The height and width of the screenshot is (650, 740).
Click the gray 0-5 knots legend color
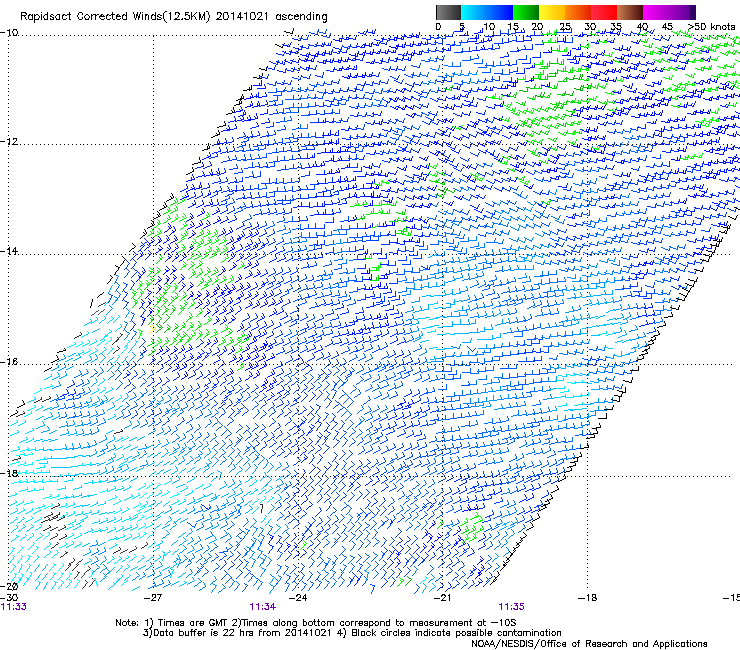(448, 12)
